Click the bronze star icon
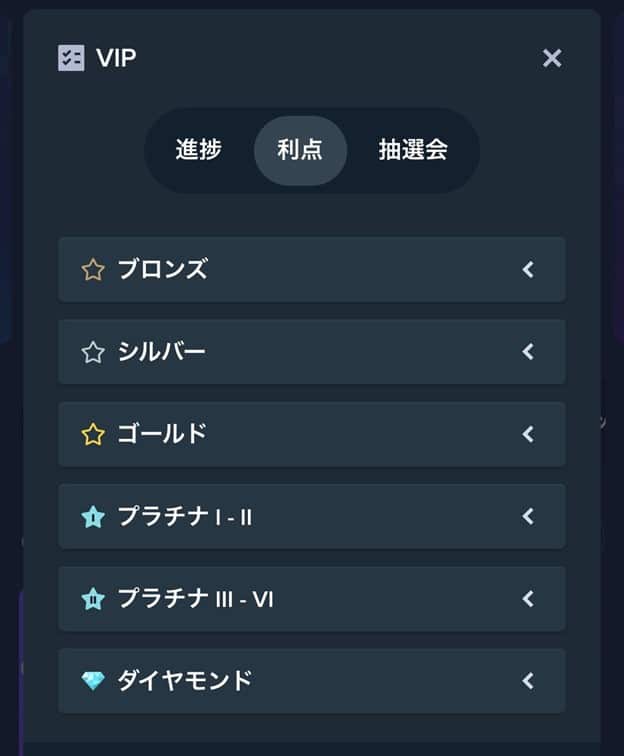Image resolution: width=624 pixels, height=756 pixels. click(x=93, y=269)
